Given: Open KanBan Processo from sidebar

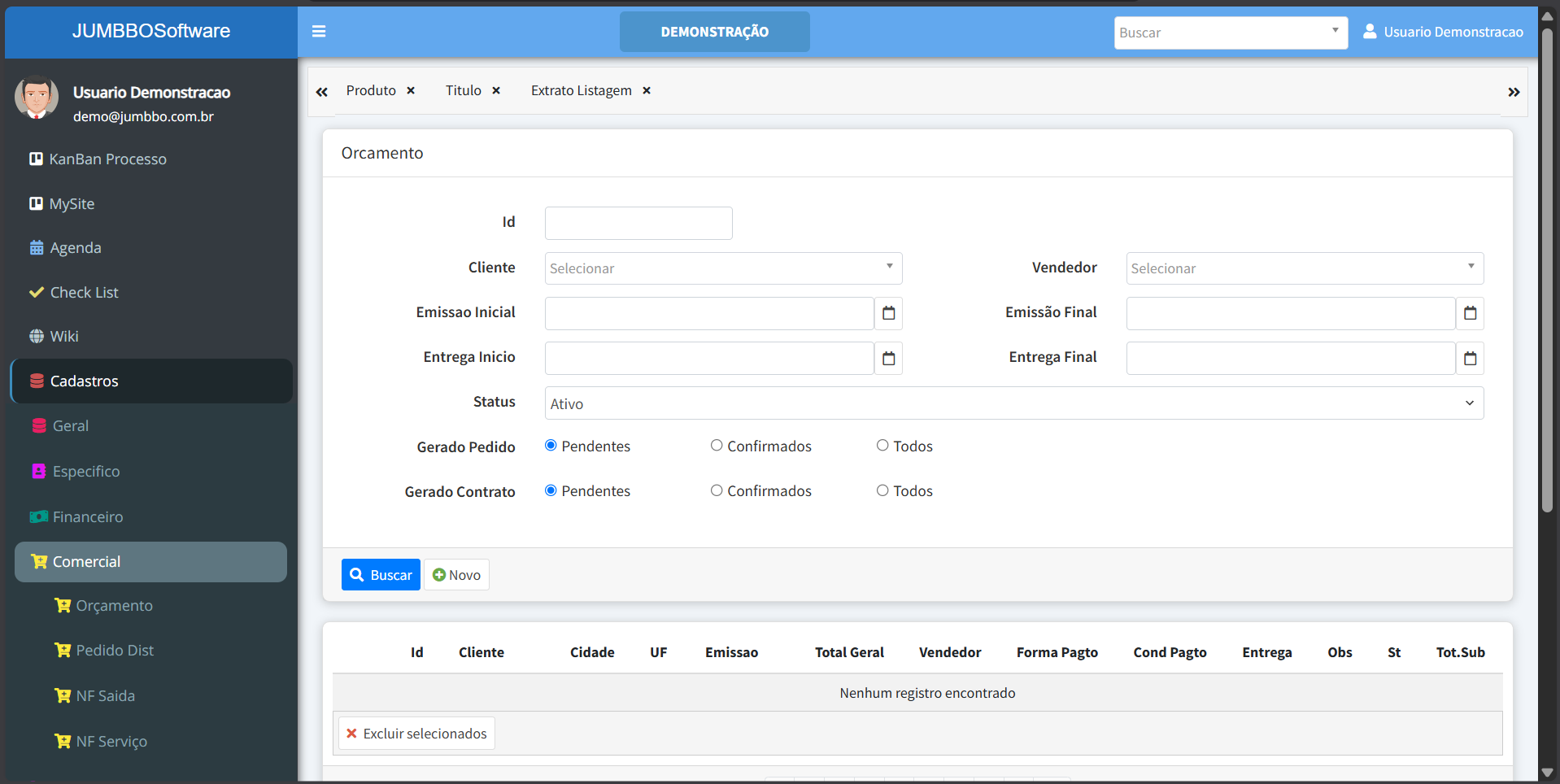Looking at the screenshot, I should pyautogui.click(x=107, y=159).
